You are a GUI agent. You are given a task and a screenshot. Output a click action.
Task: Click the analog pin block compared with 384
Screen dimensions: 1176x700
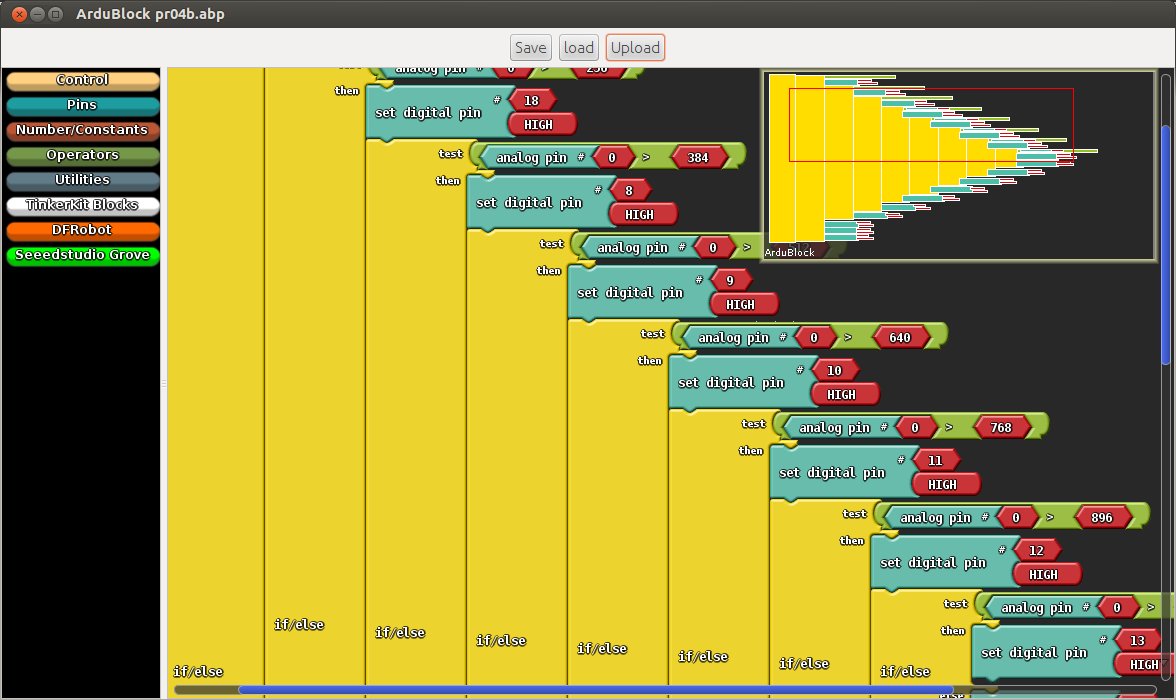[531, 158]
